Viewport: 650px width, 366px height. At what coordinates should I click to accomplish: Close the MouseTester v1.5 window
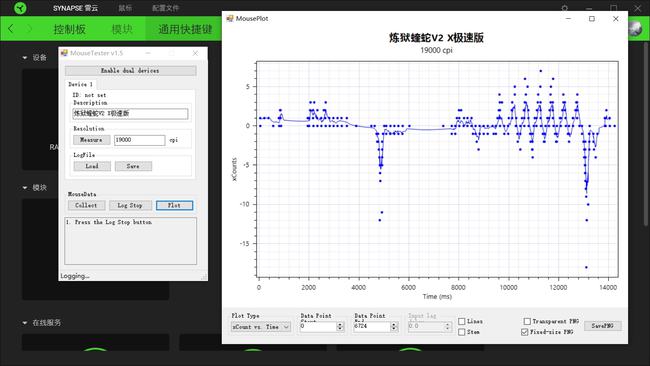[195, 53]
